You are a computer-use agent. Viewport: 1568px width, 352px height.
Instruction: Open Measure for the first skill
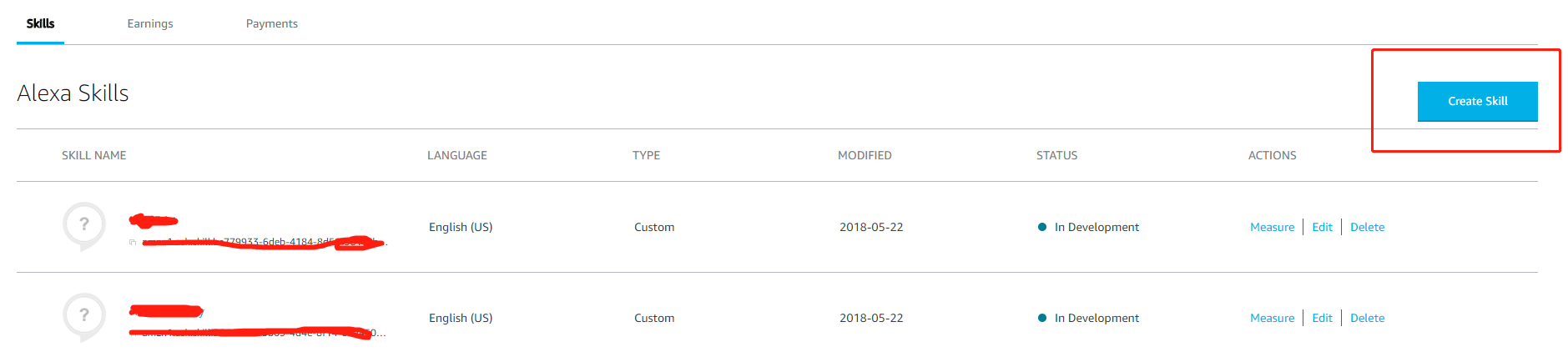(x=1272, y=227)
